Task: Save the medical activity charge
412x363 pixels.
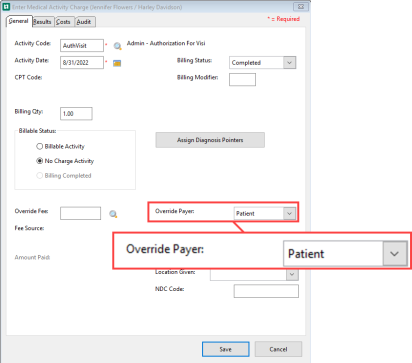Action: click(226, 349)
